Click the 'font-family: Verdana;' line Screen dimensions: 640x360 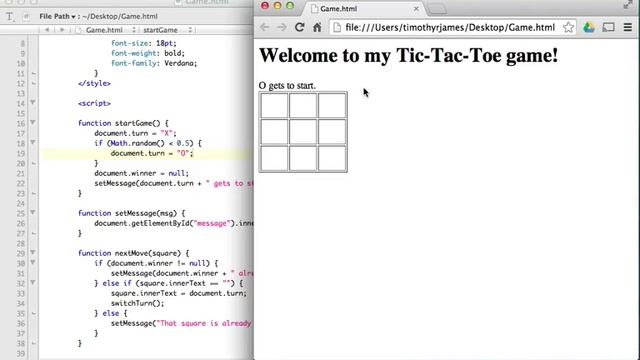point(154,63)
